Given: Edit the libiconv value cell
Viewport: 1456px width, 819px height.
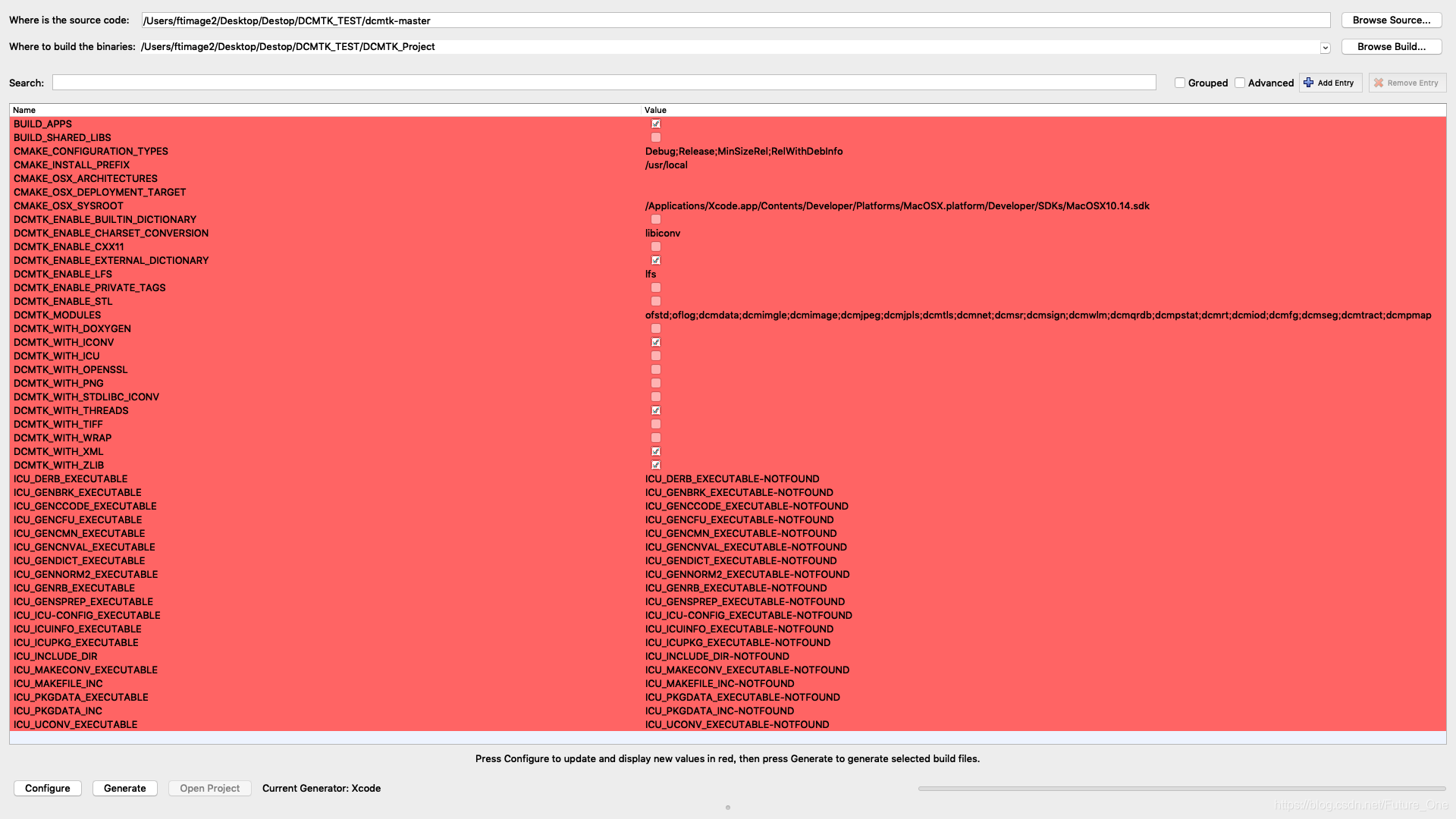Looking at the screenshot, I should coord(663,233).
